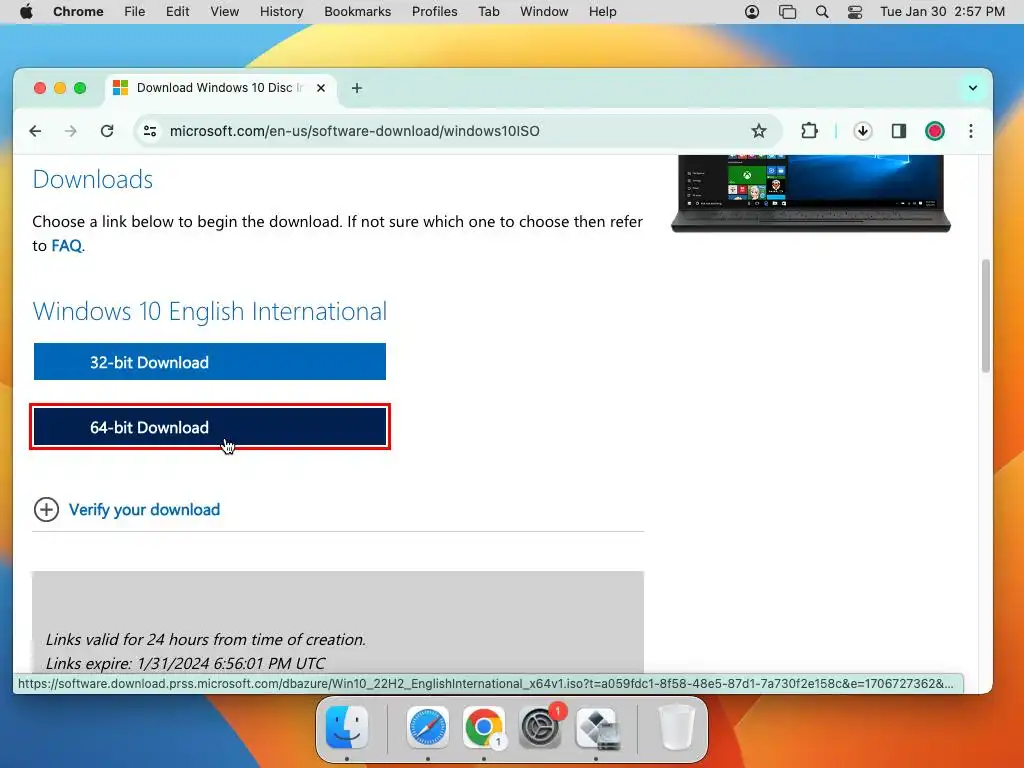Viewport: 1024px width, 768px height.
Task: Open the Trash in the Dock
Action: 677,727
